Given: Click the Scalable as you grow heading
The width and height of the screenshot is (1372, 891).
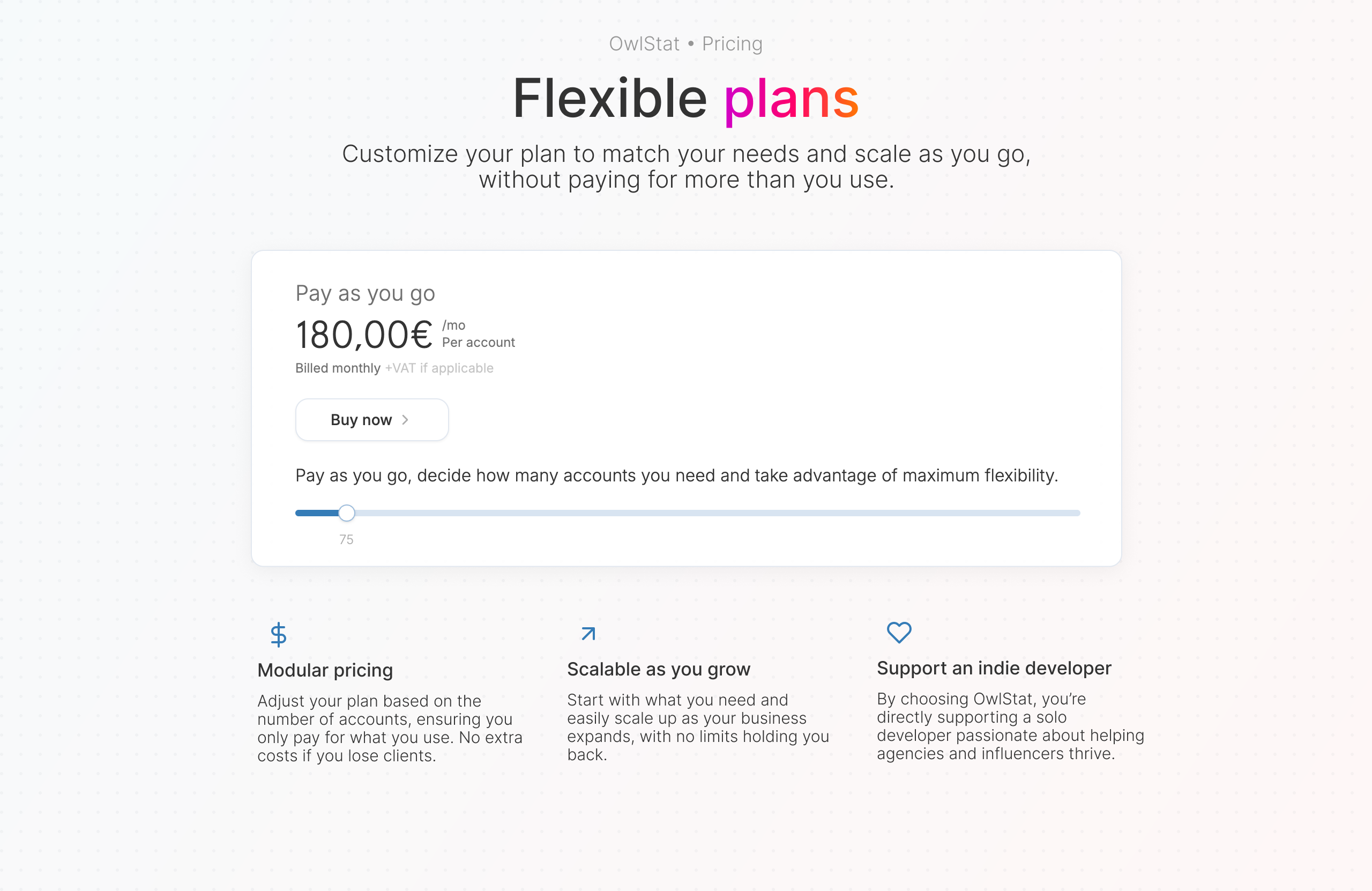Looking at the screenshot, I should point(659,669).
